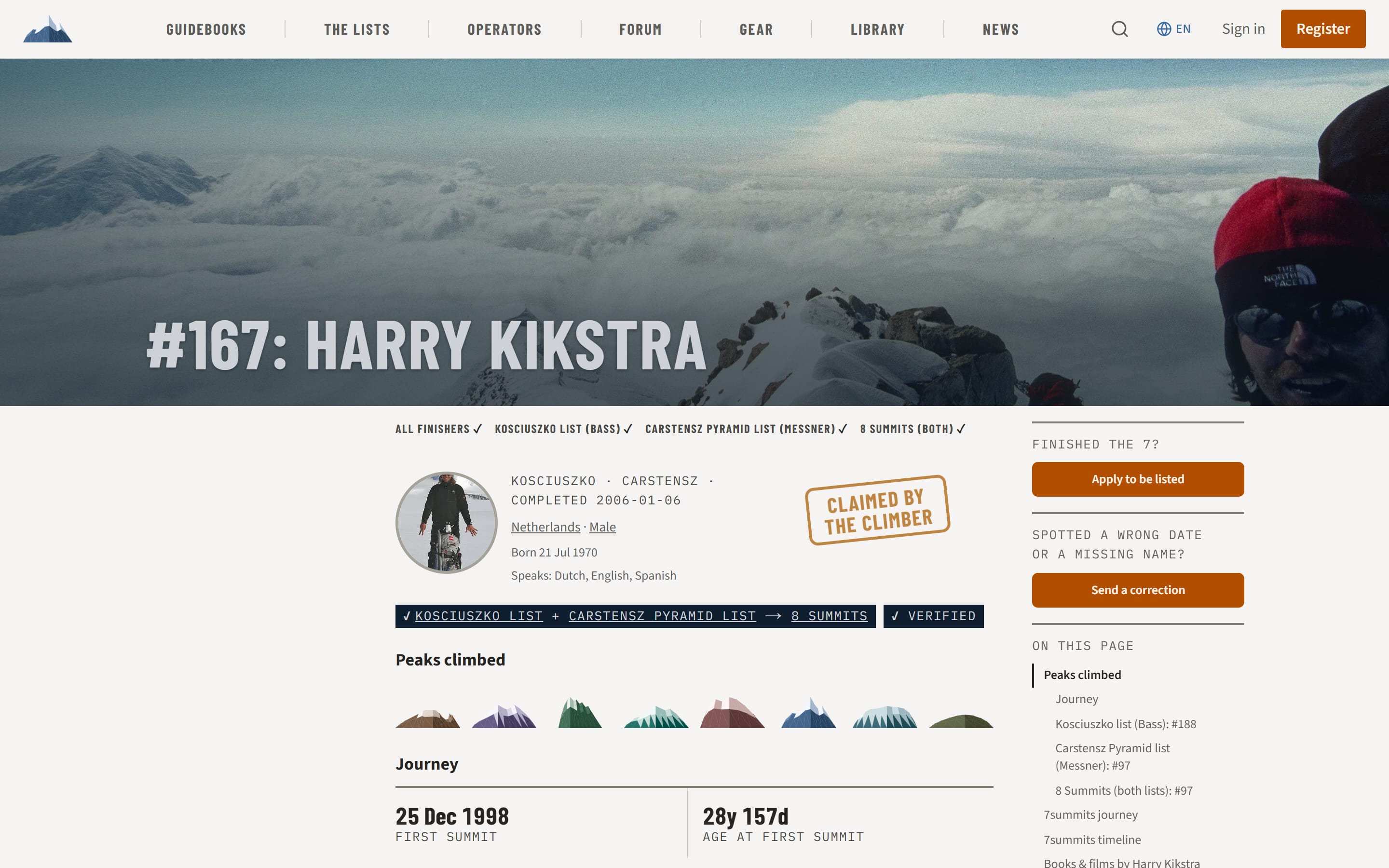1389x868 pixels.
Task: Click the Verified badge
Action: (933, 616)
